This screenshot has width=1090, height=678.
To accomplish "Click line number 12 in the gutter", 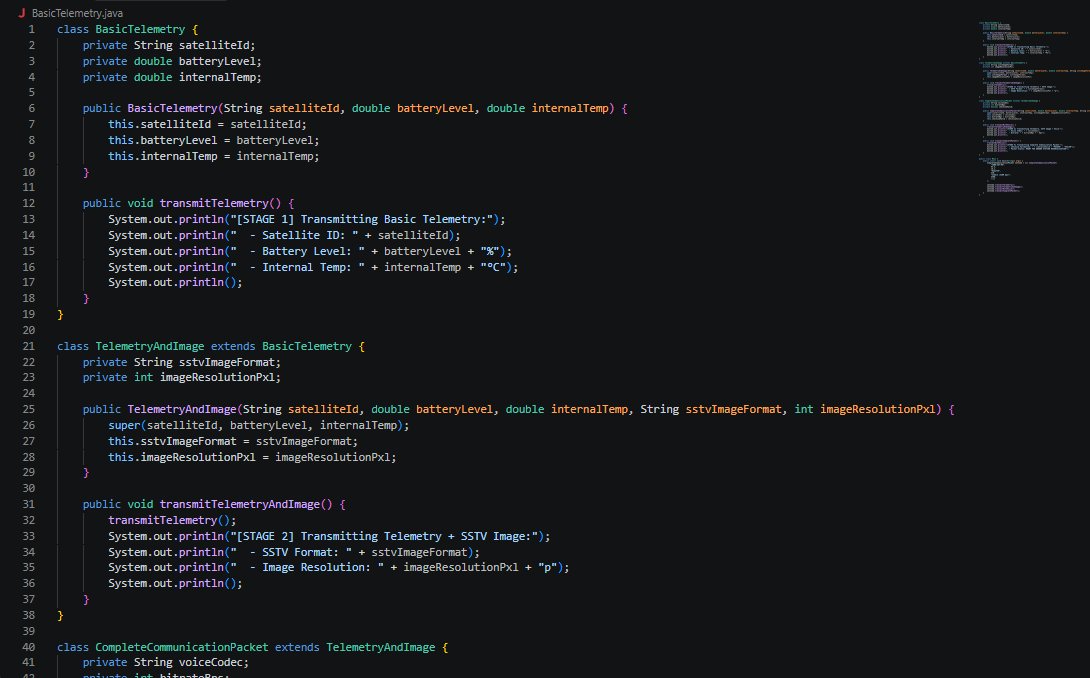I will 29,203.
